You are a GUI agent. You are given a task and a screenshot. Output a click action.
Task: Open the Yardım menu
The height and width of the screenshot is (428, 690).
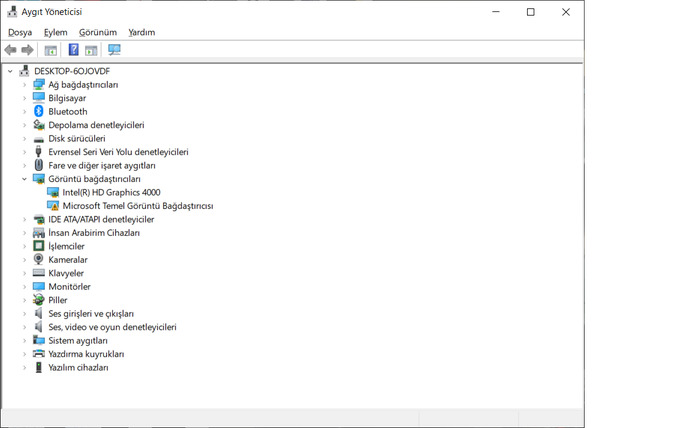click(142, 32)
